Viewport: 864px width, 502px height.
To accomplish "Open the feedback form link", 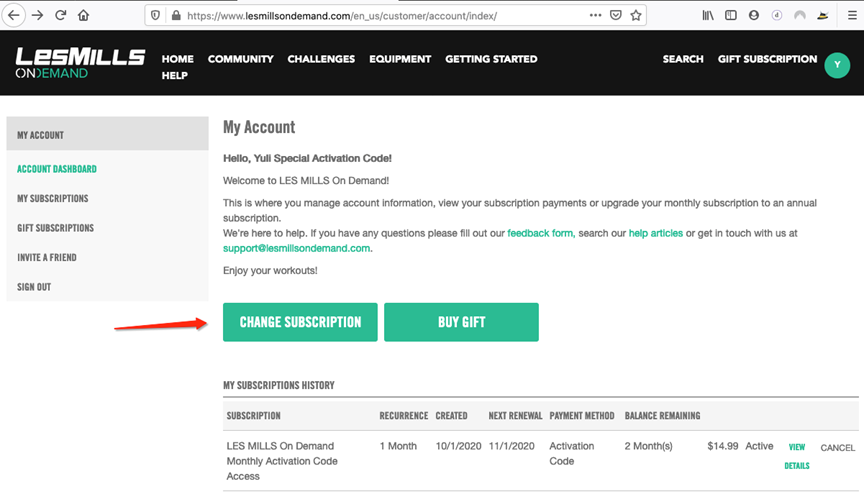I will click(x=541, y=233).
